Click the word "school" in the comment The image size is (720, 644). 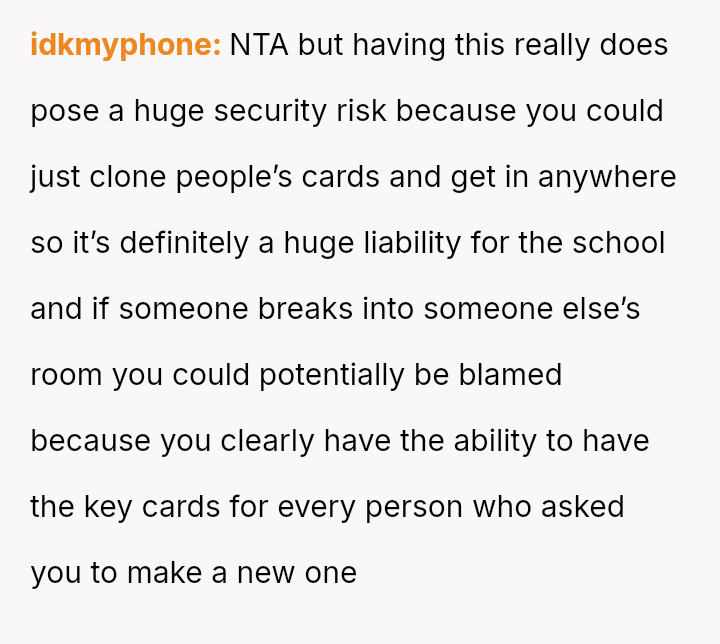(x=619, y=243)
